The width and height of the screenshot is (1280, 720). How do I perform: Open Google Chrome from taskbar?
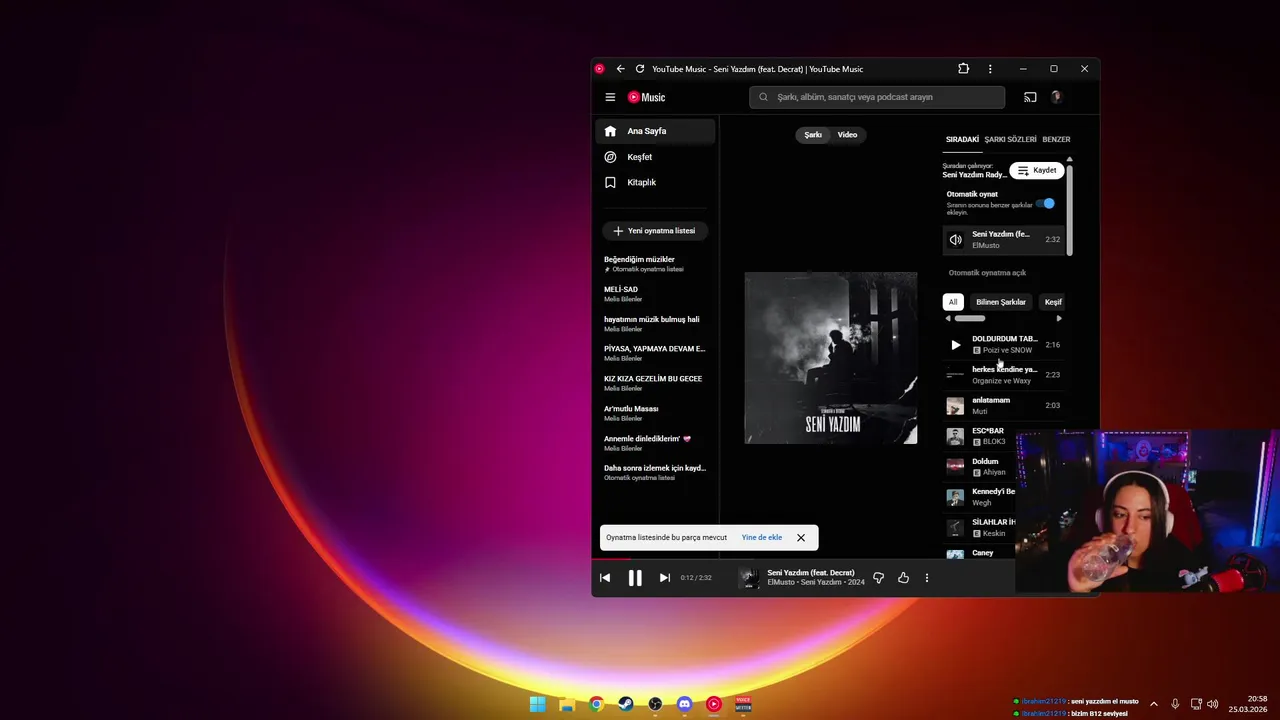pos(596,704)
